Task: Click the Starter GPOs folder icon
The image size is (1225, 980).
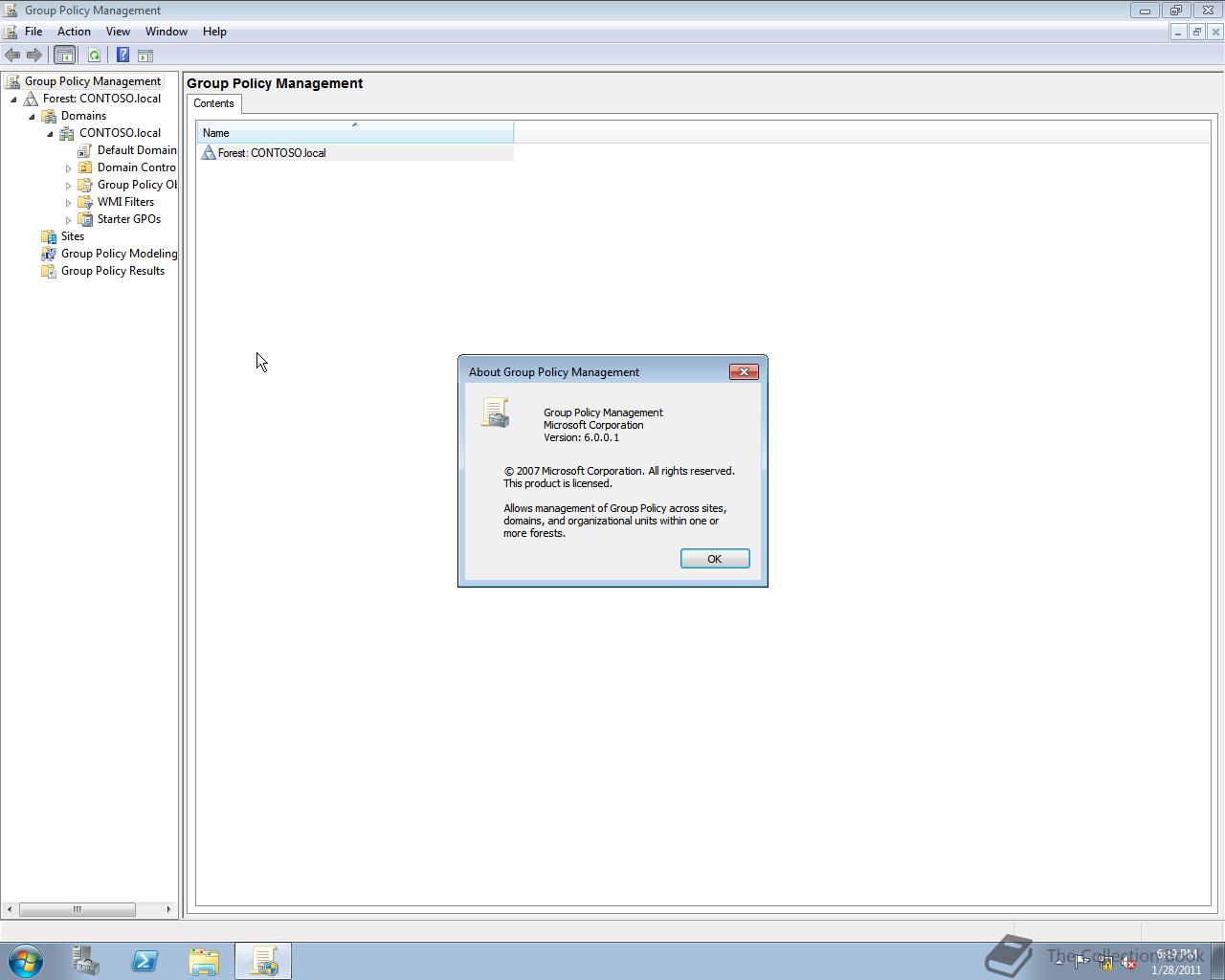Action: pos(85,219)
